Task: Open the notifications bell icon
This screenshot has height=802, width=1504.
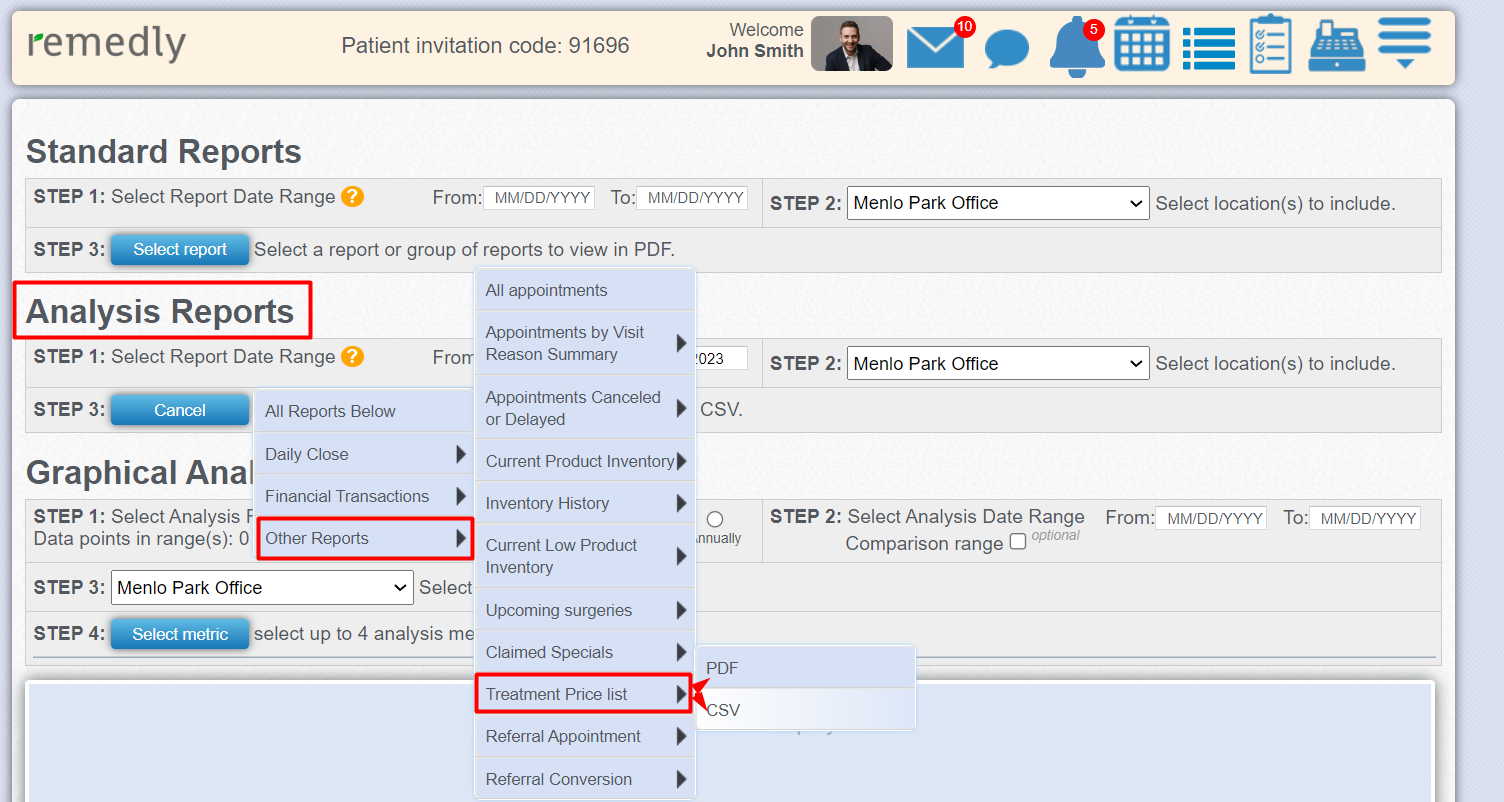Action: [x=1076, y=47]
